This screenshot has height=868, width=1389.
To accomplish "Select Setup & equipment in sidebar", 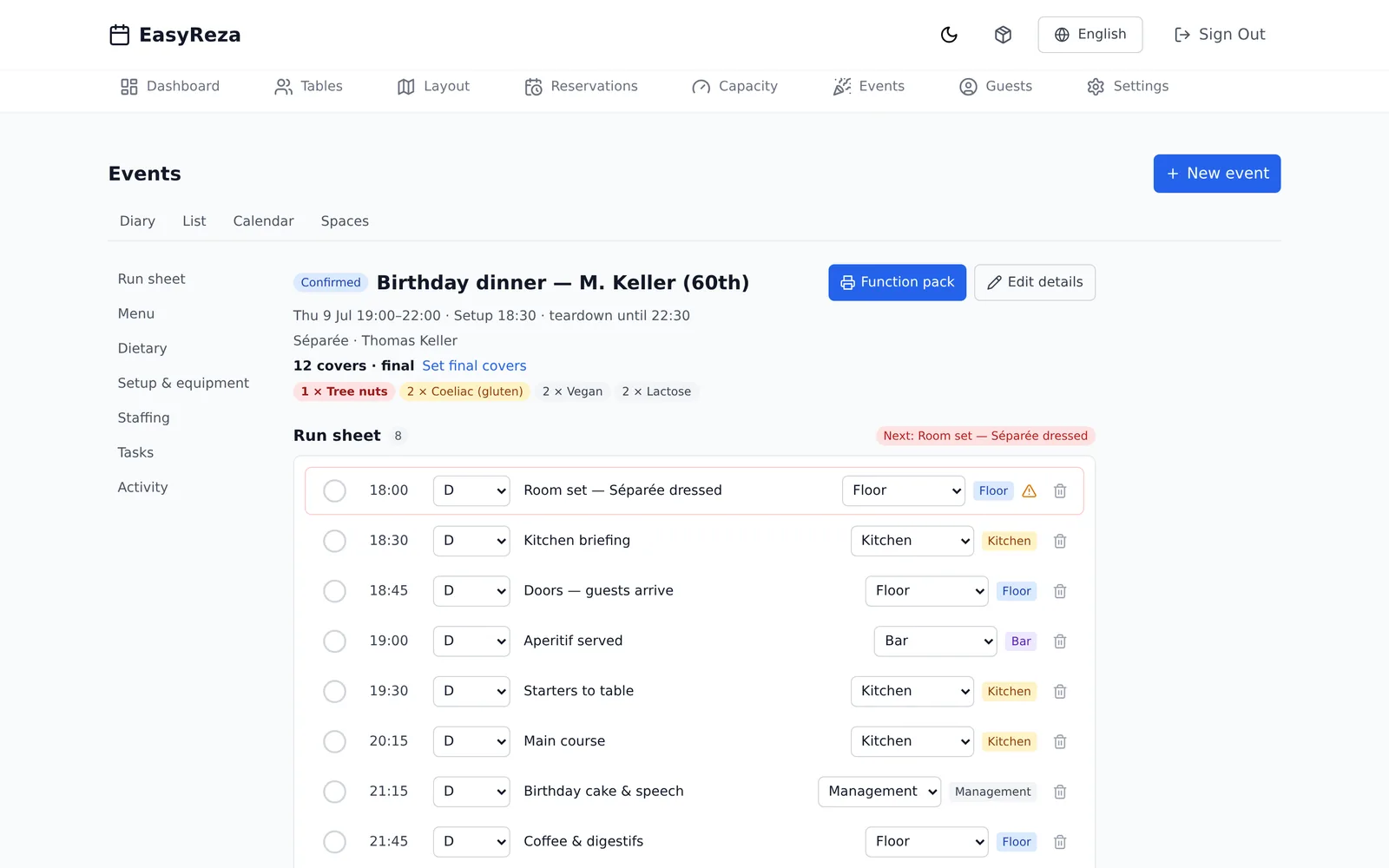I will (183, 384).
